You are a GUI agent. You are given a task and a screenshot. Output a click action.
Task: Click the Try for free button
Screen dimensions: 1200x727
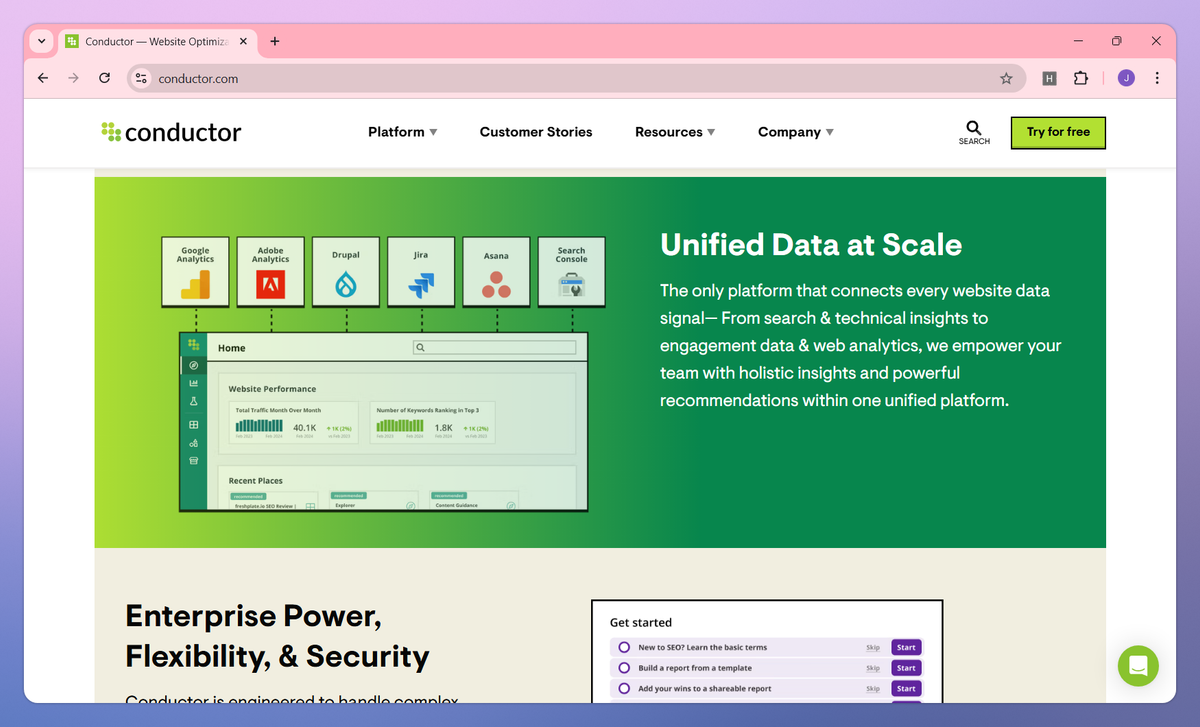(1058, 132)
